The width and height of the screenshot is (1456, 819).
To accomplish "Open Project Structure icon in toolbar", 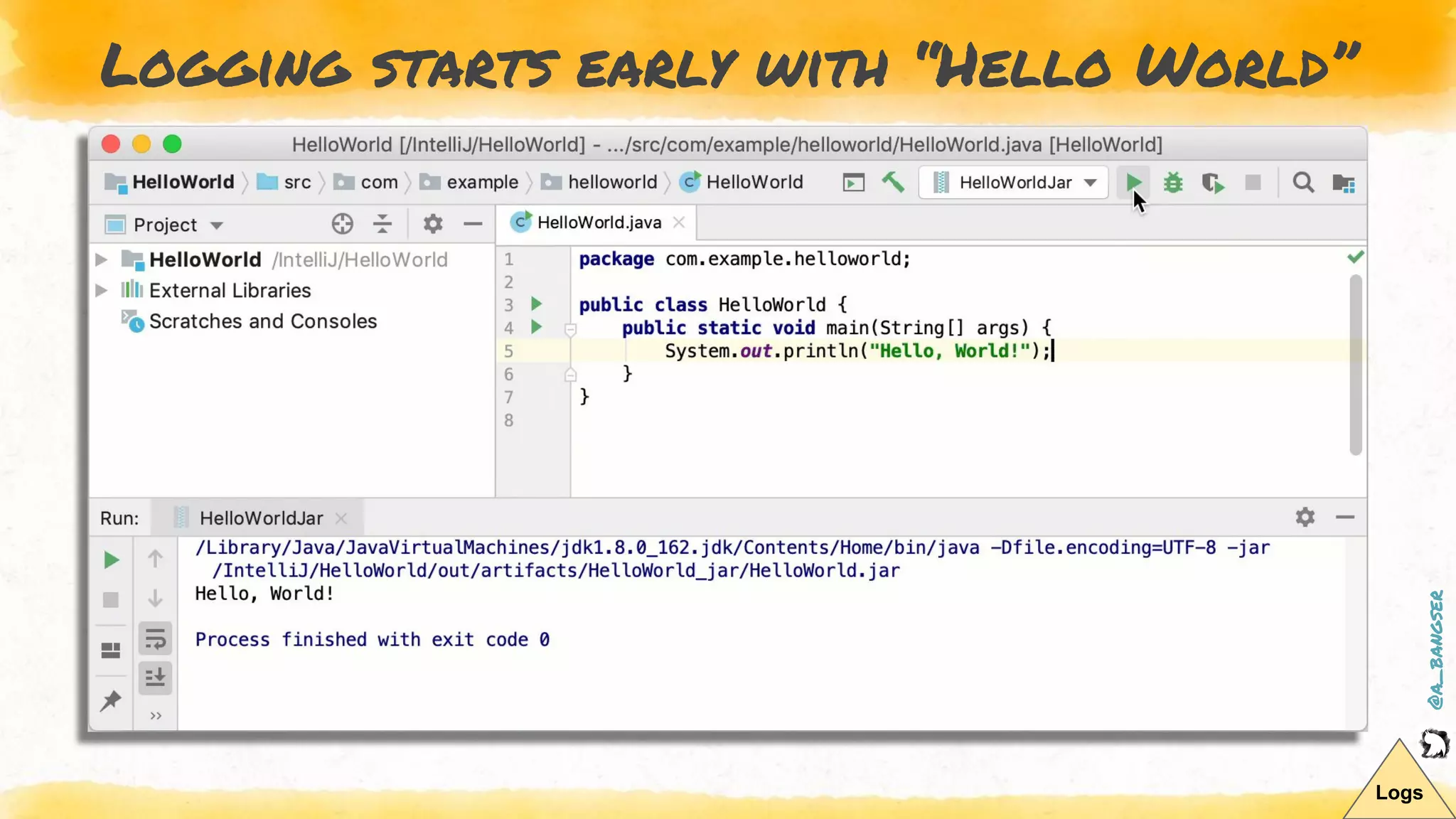I will click(x=1343, y=183).
